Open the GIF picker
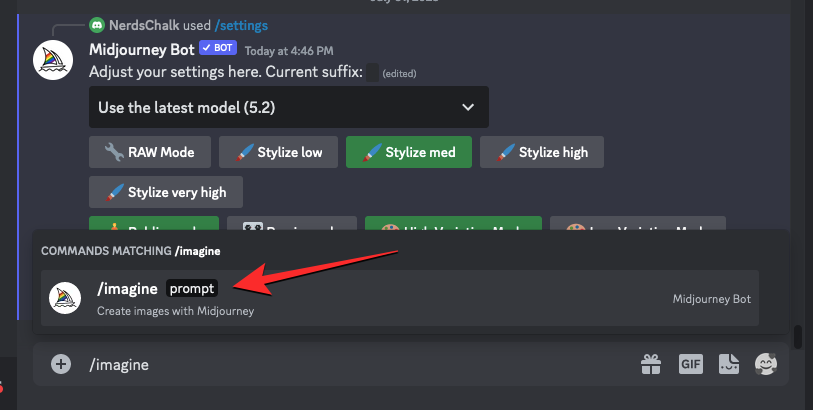This screenshot has height=410, width=813. pyautogui.click(x=691, y=364)
